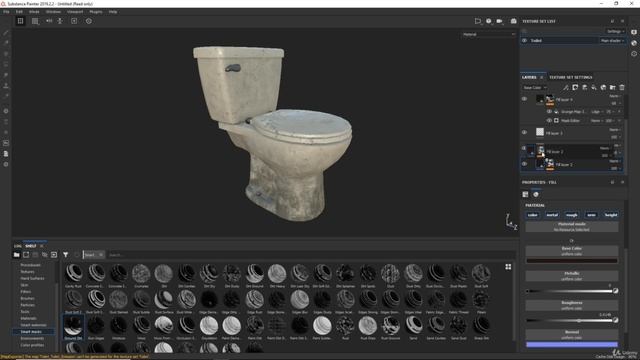Remove the Smart filter tag in Shelf

coord(101,255)
